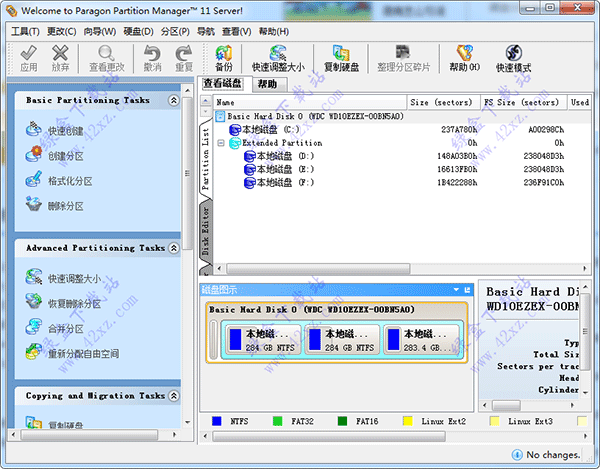Click the 复制硬盘 toolbar icon
The height and width of the screenshot is (469, 600).
click(341, 53)
